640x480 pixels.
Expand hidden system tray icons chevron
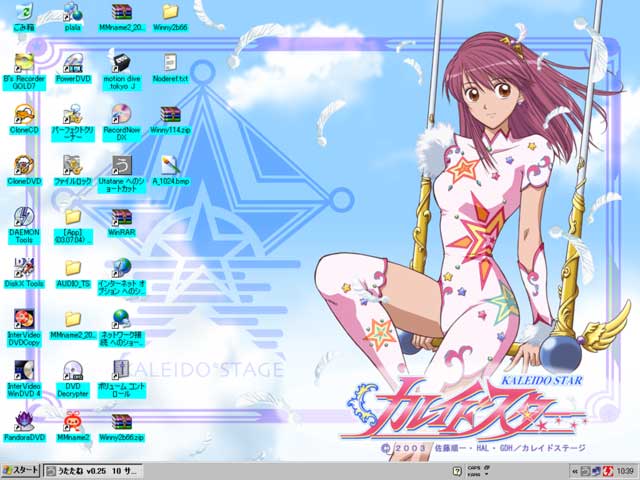pos(574,470)
